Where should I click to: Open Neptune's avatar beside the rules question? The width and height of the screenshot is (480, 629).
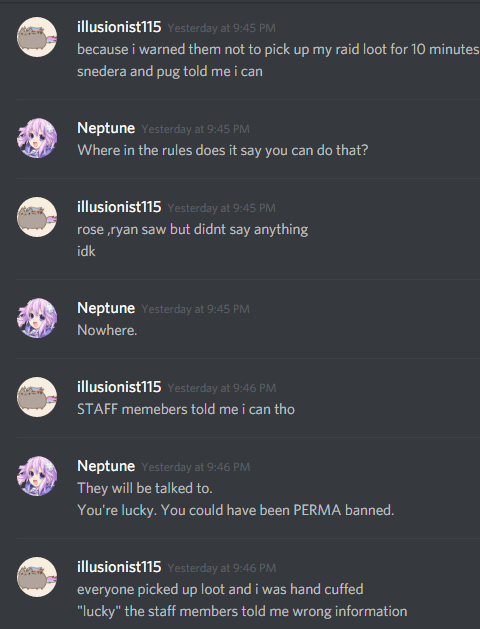click(x=37, y=138)
